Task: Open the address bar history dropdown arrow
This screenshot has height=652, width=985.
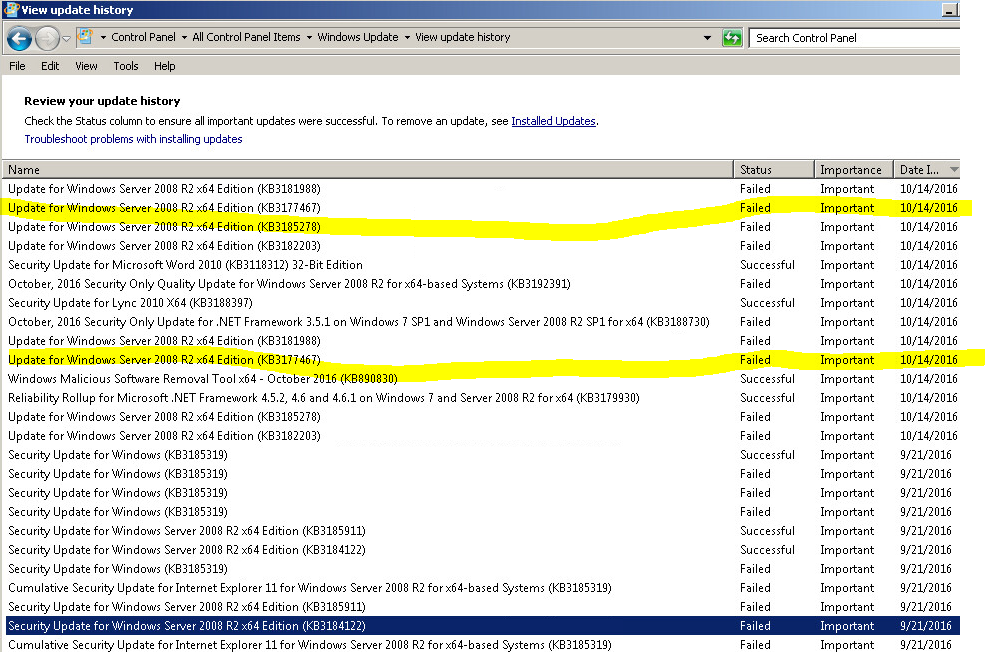Action: coord(707,37)
